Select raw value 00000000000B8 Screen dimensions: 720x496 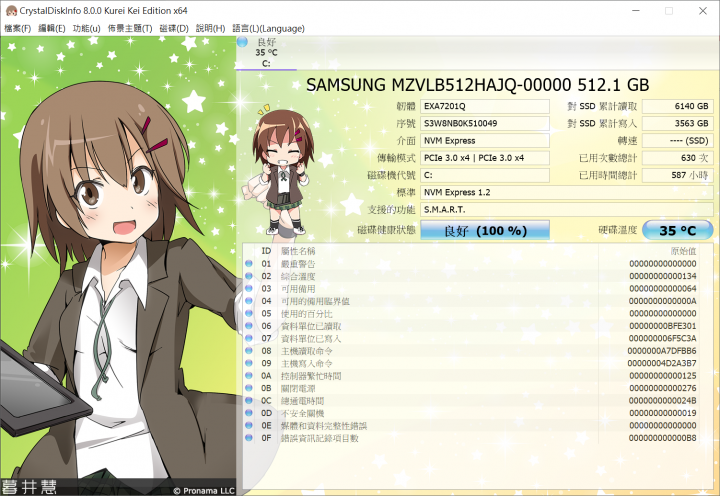663,438
